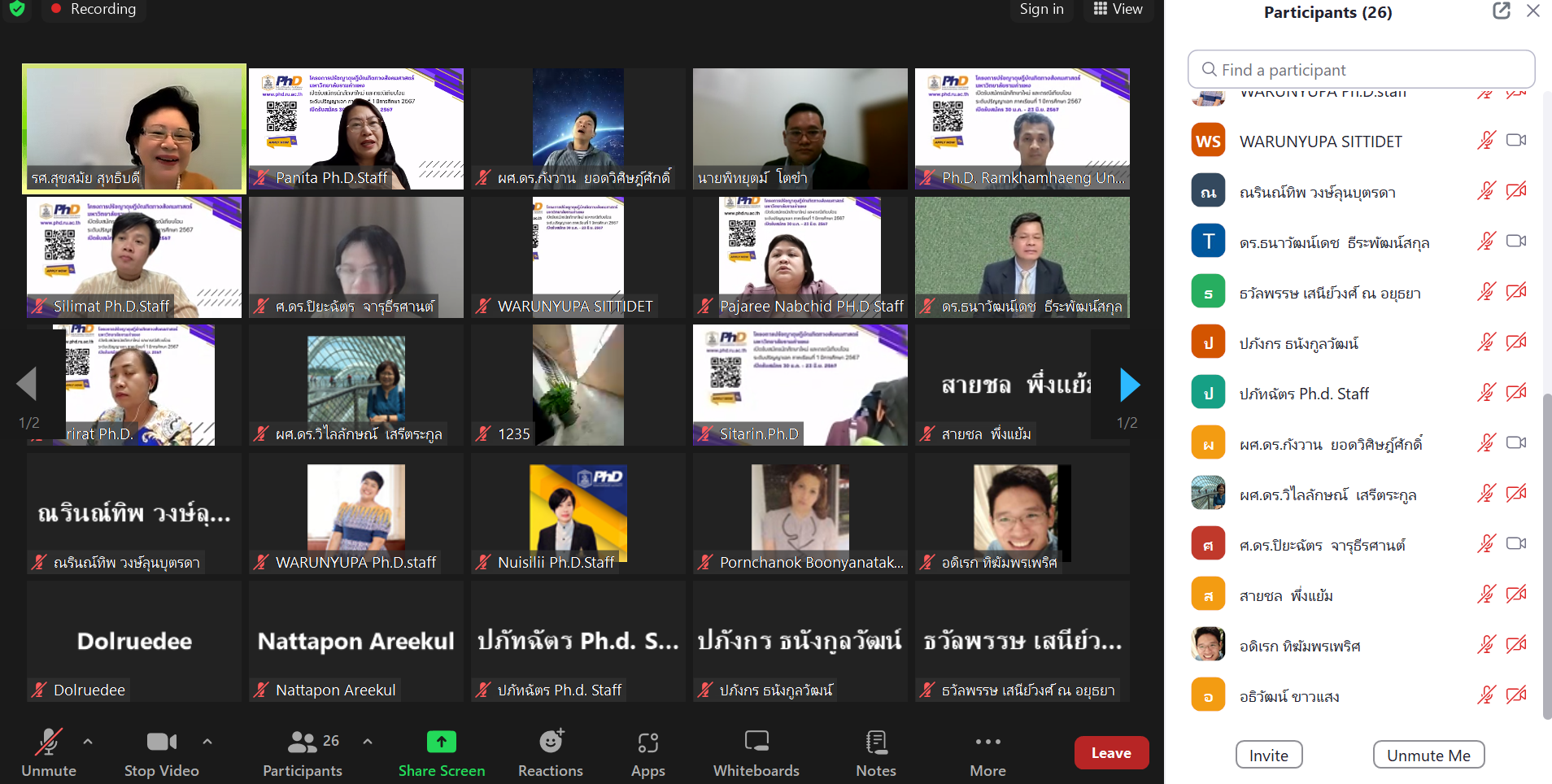Click the red Leave button

(1111, 752)
